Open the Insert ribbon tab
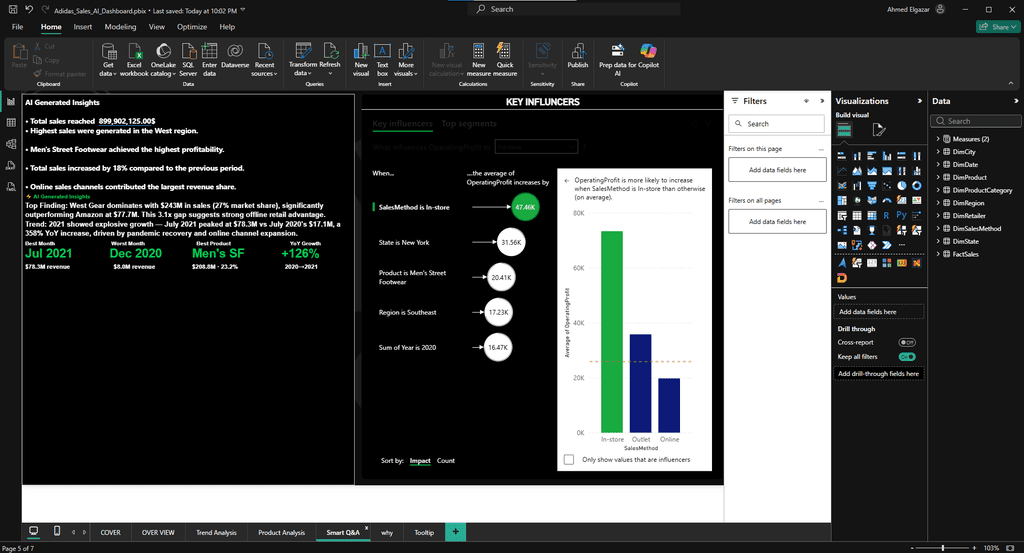 82,27
